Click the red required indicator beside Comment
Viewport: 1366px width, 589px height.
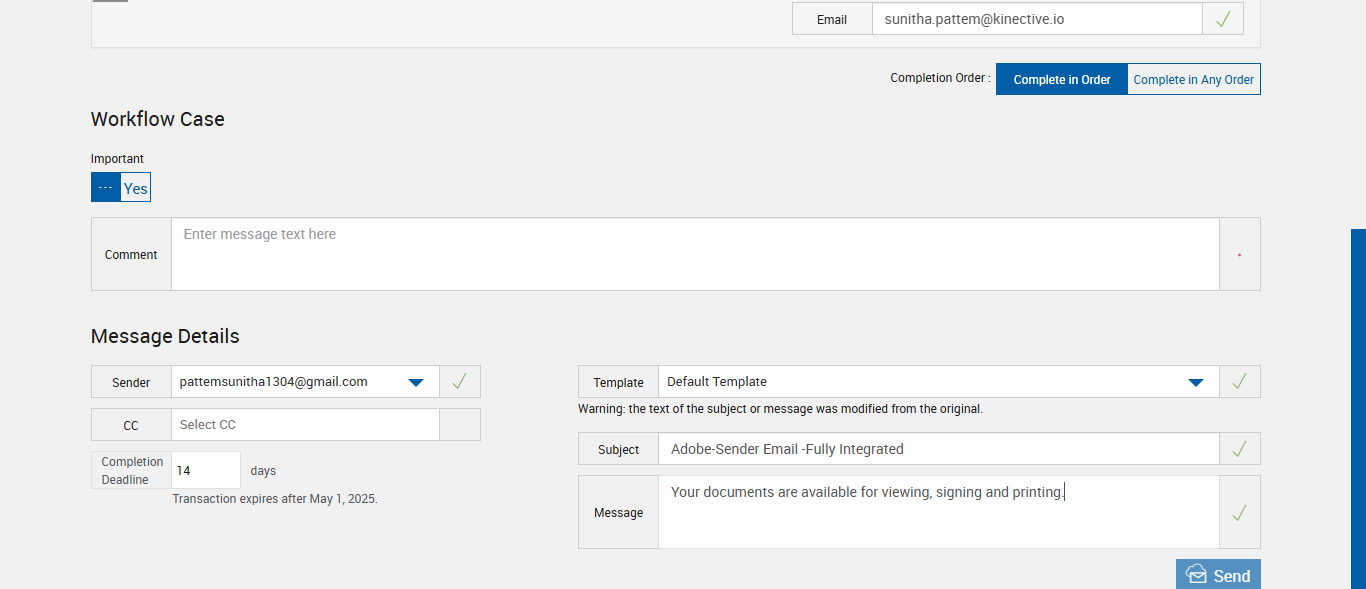1239,255
